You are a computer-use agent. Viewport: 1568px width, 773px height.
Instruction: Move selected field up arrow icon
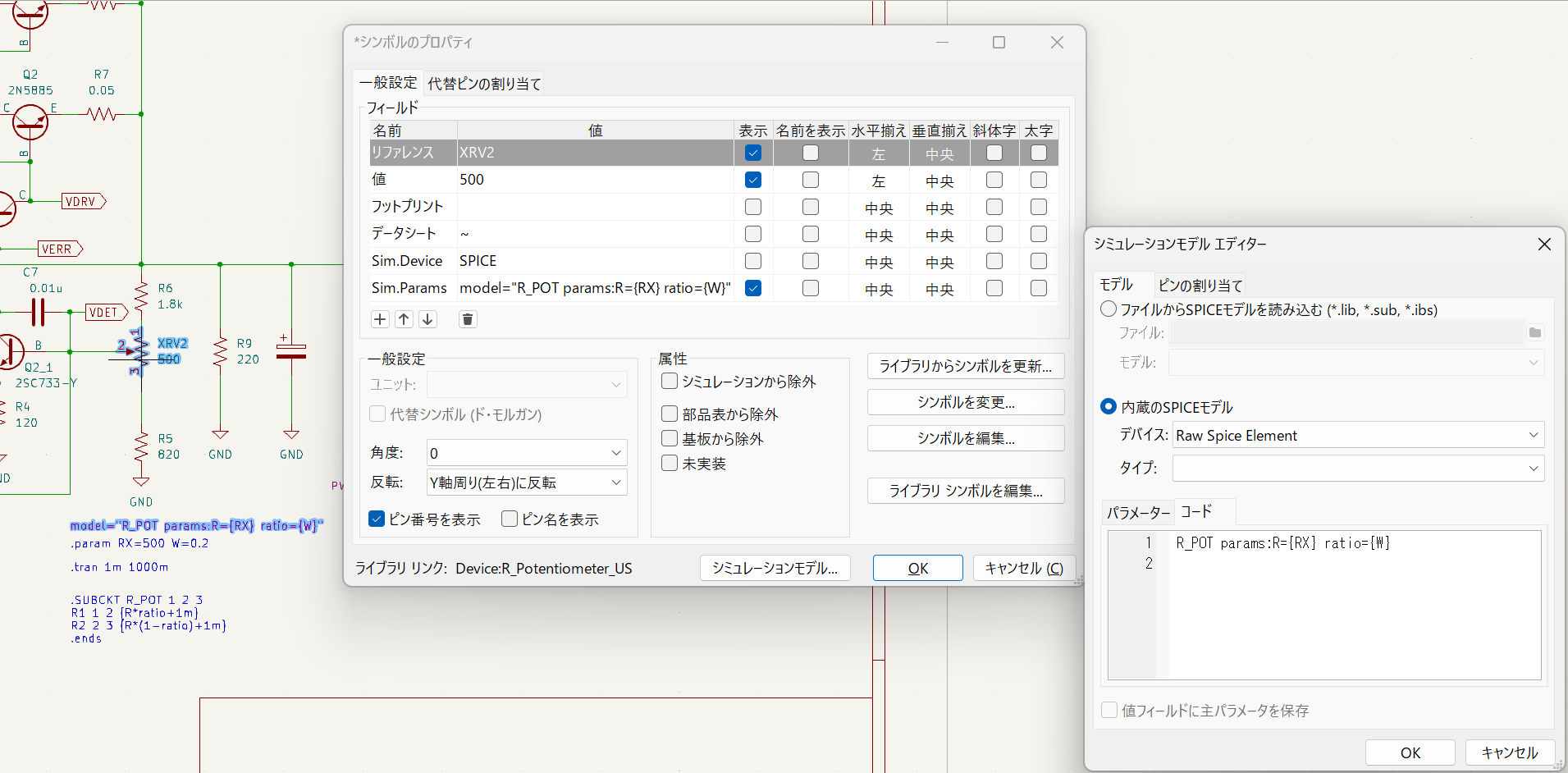pyautogui.click(x=404, y=319)
